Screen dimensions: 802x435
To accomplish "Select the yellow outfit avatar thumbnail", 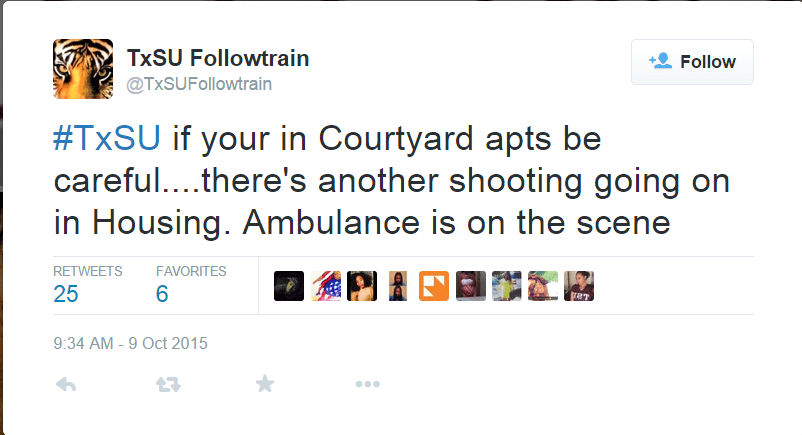I will point(506,286).
